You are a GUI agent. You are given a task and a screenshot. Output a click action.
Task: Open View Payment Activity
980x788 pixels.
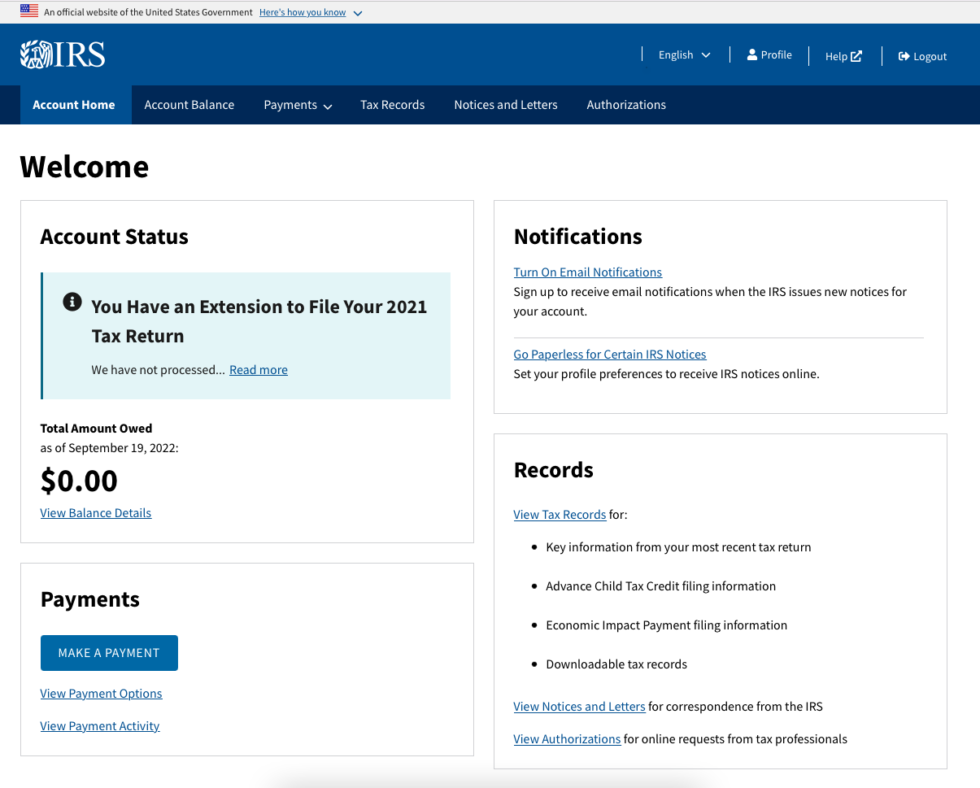99,726
